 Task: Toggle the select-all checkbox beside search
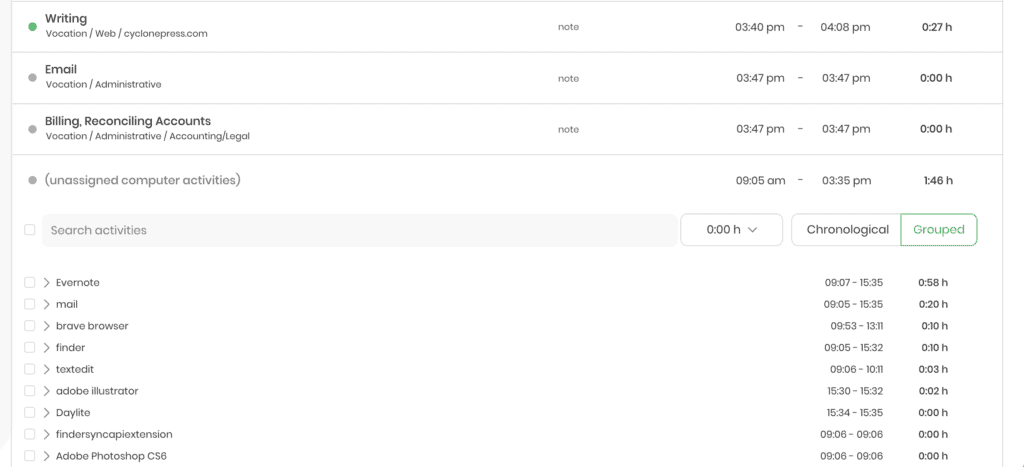29,229
